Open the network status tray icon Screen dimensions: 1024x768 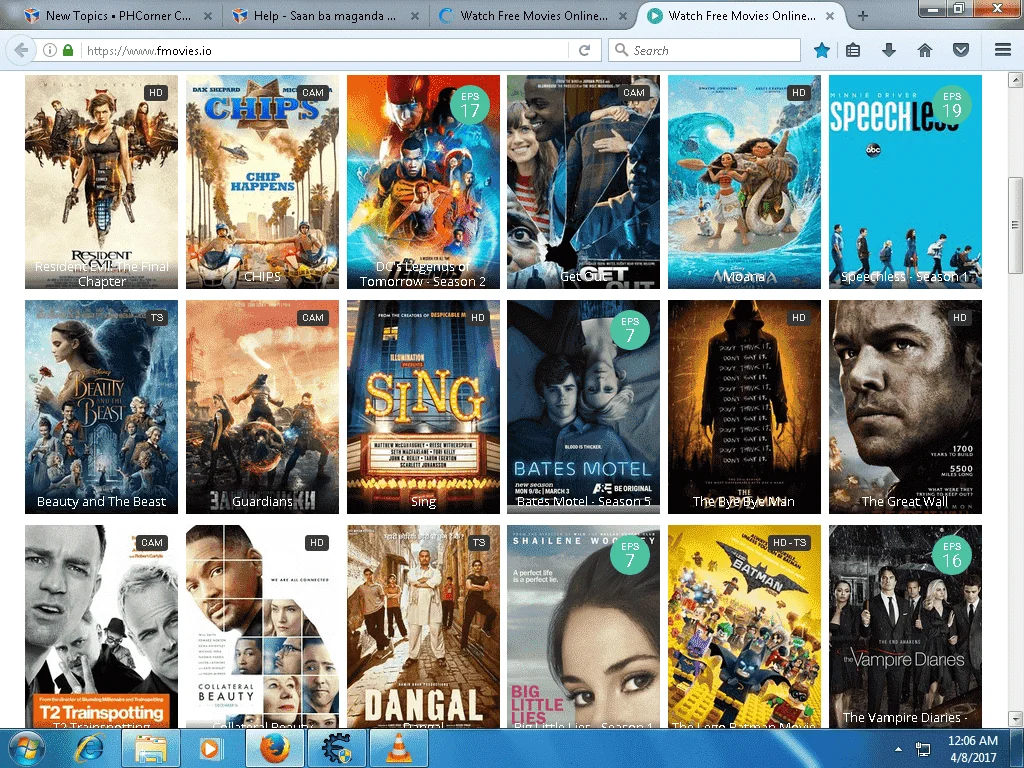pos(922,749)
